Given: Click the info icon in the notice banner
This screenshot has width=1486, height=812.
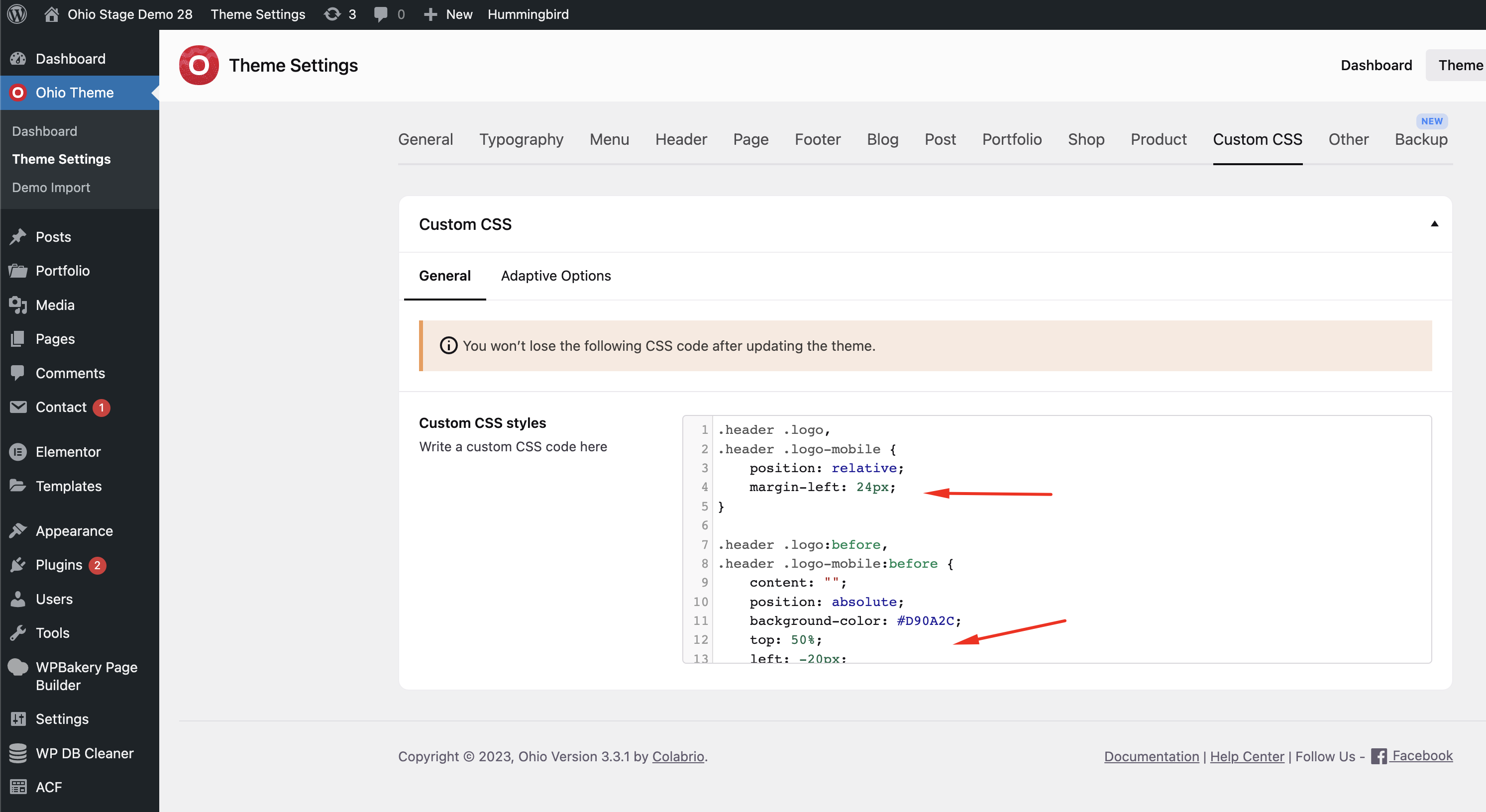Looking at the screenshot, I should [448, 345].
